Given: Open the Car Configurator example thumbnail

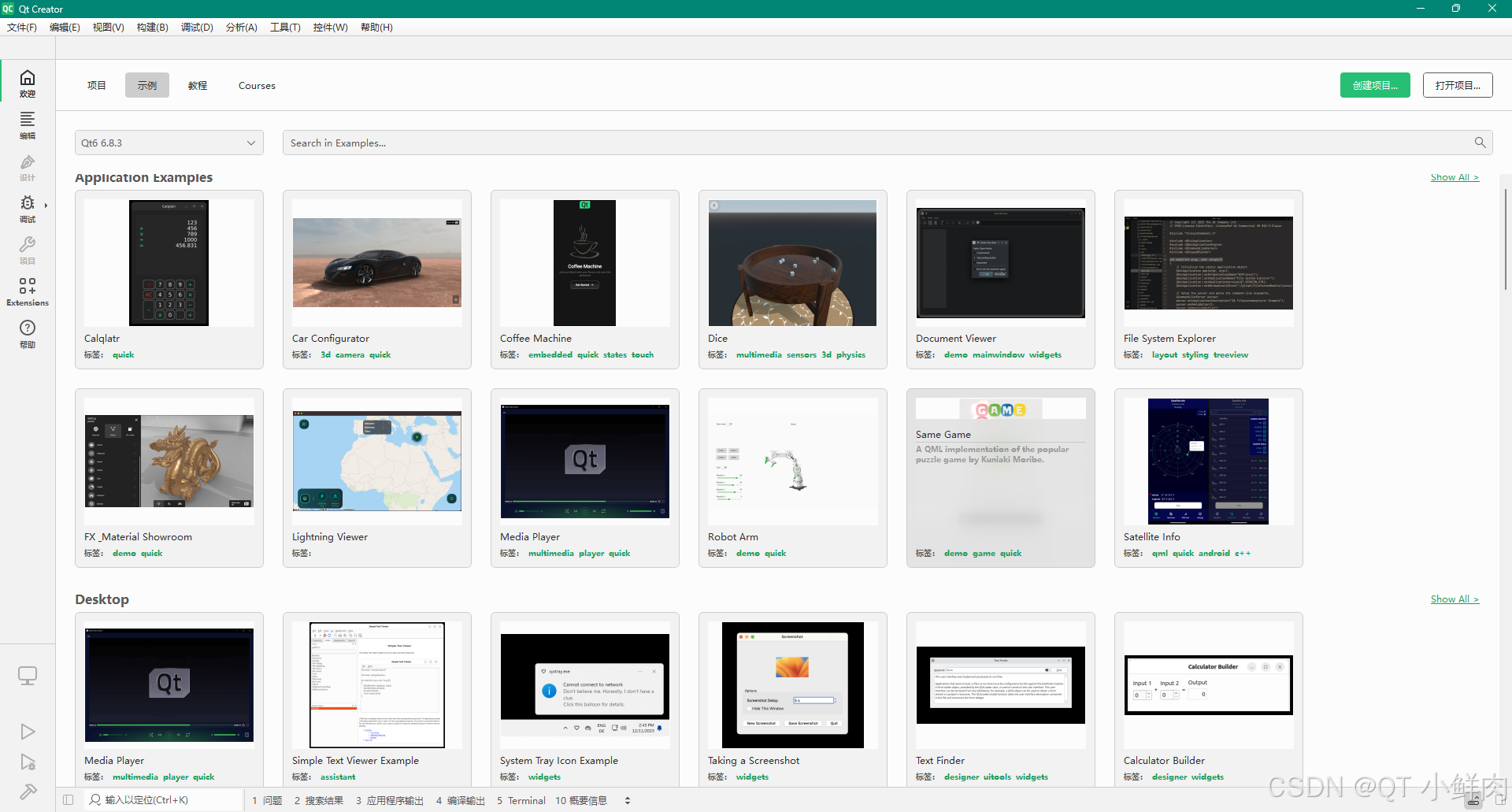Looking at the screenshot, I should coord(377,263).
